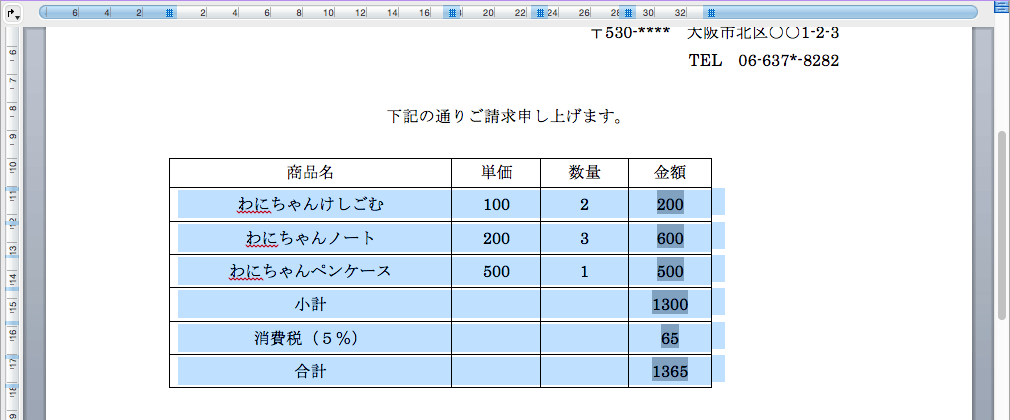Click the 商品名 header cell
This screenshot has width=1010, height=420.
tap(310, 173)
